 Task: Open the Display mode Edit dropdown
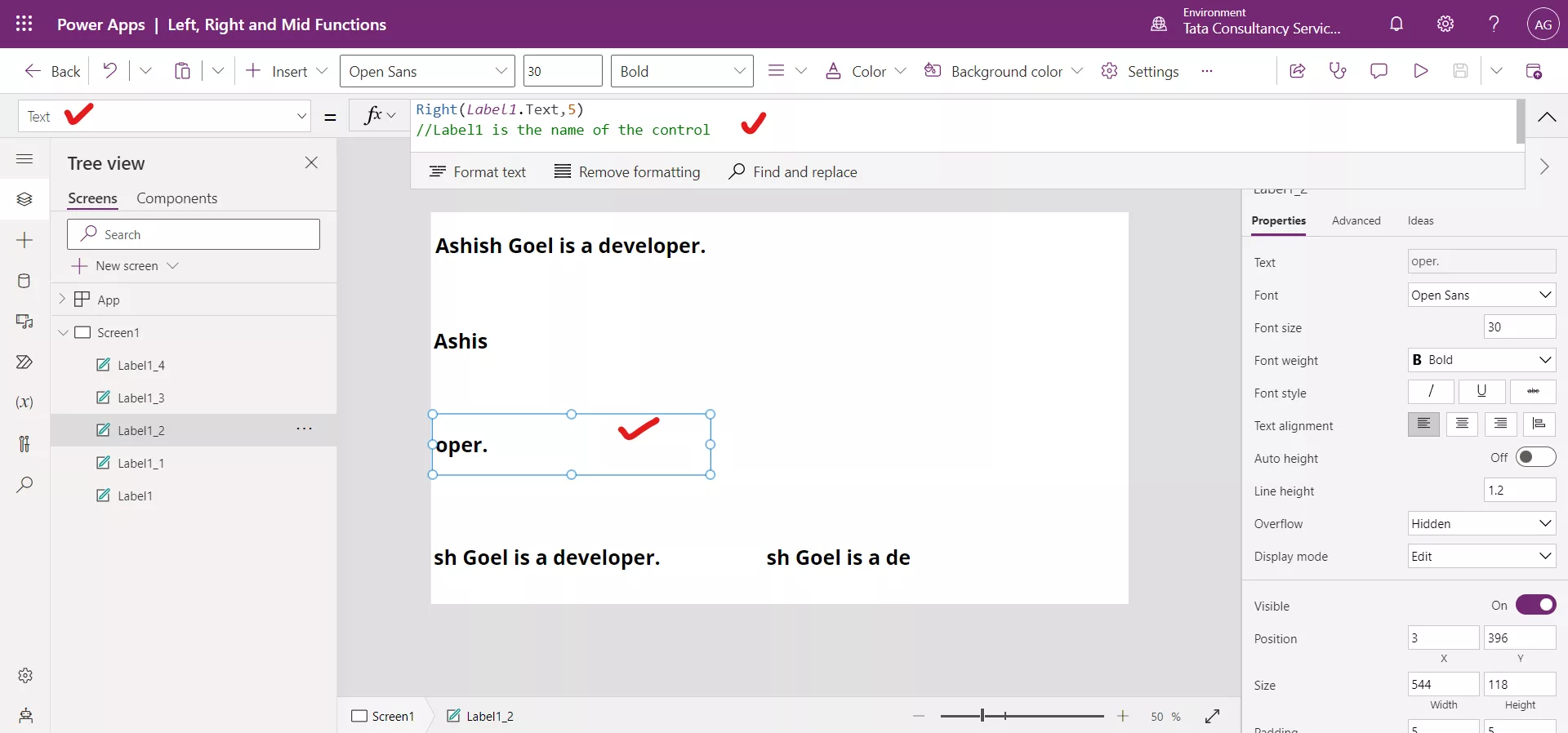tap(1481, 556)
